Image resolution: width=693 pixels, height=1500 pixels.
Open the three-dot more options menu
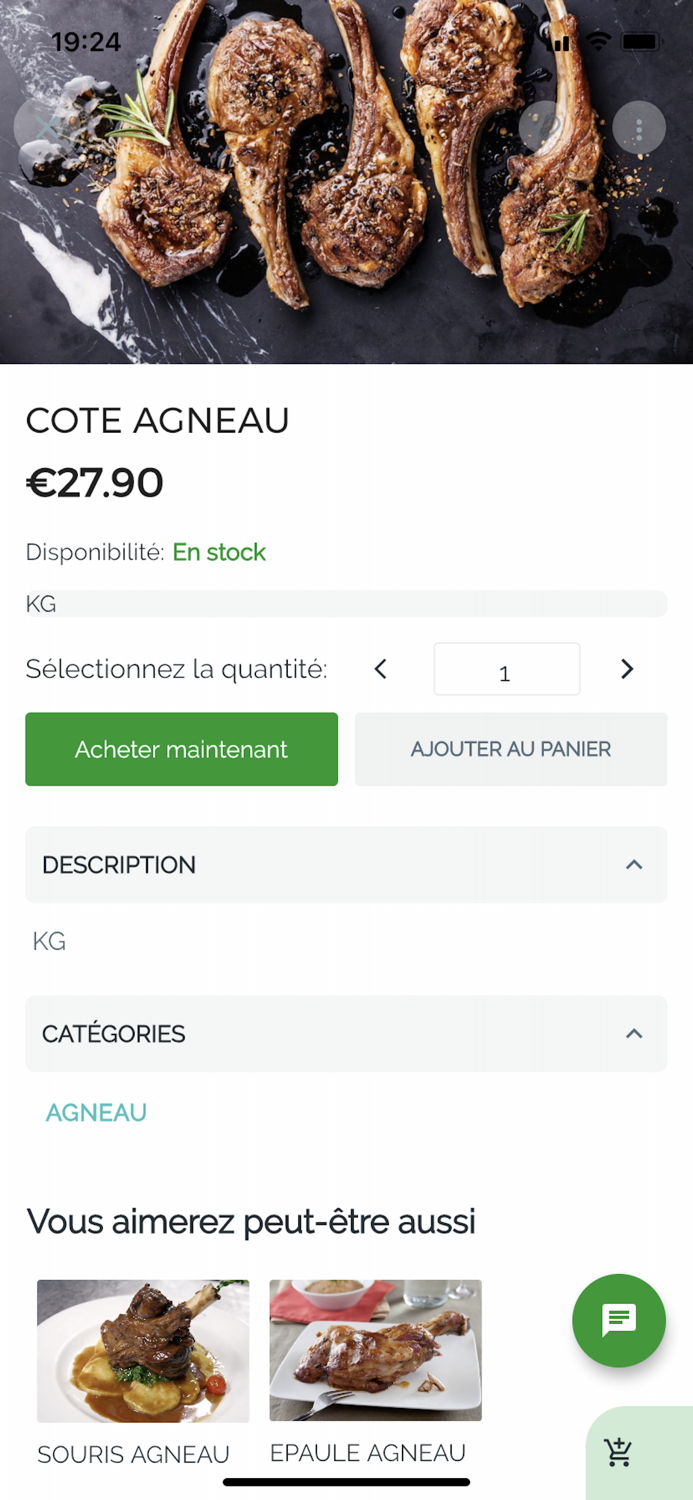pyautogui.click(x=640, y=127)
